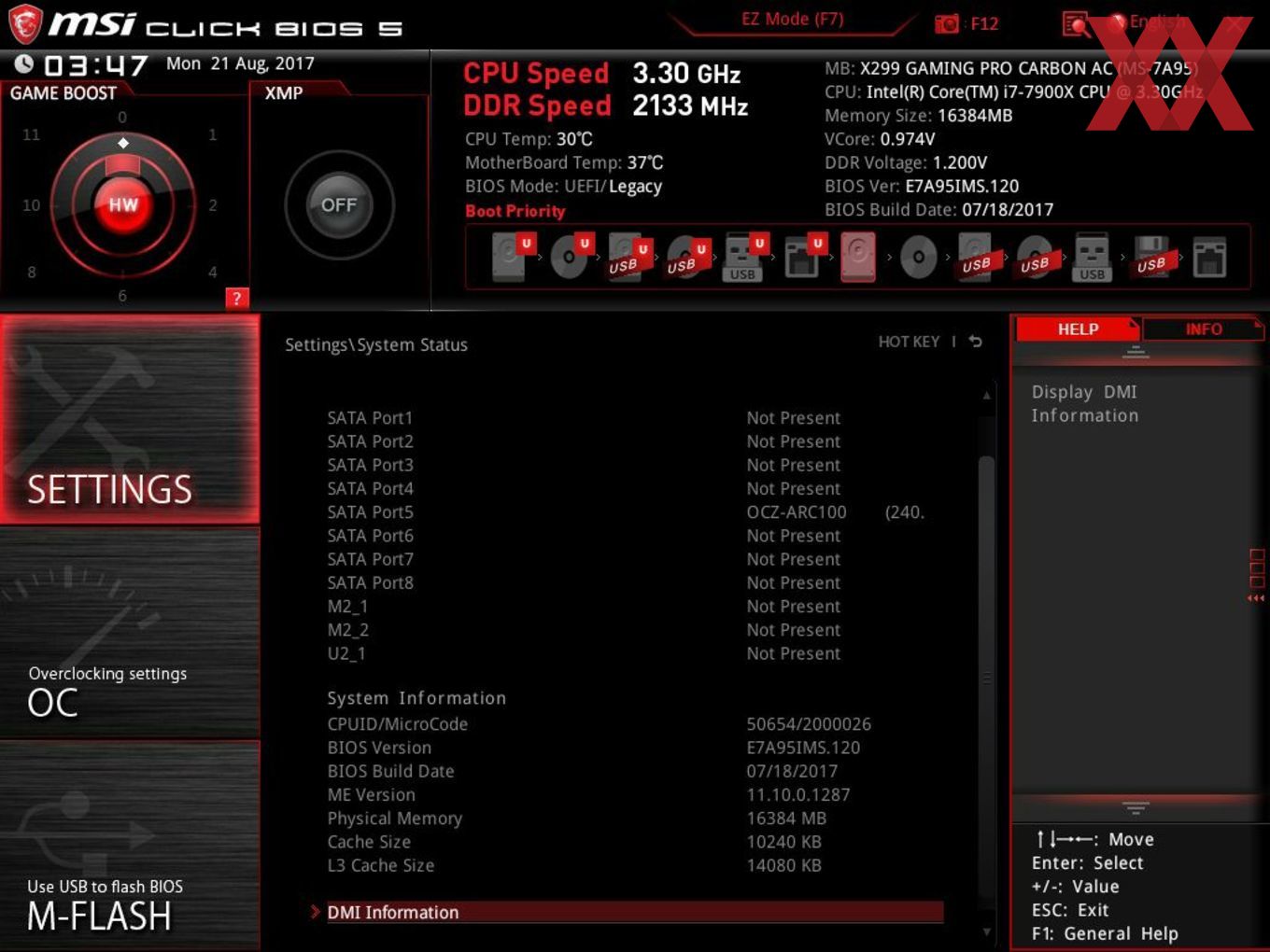1270x952 pixels.
Task: Toggle the Game Boost HW knob
Action: pyautogui.click(x=123, y=204)
